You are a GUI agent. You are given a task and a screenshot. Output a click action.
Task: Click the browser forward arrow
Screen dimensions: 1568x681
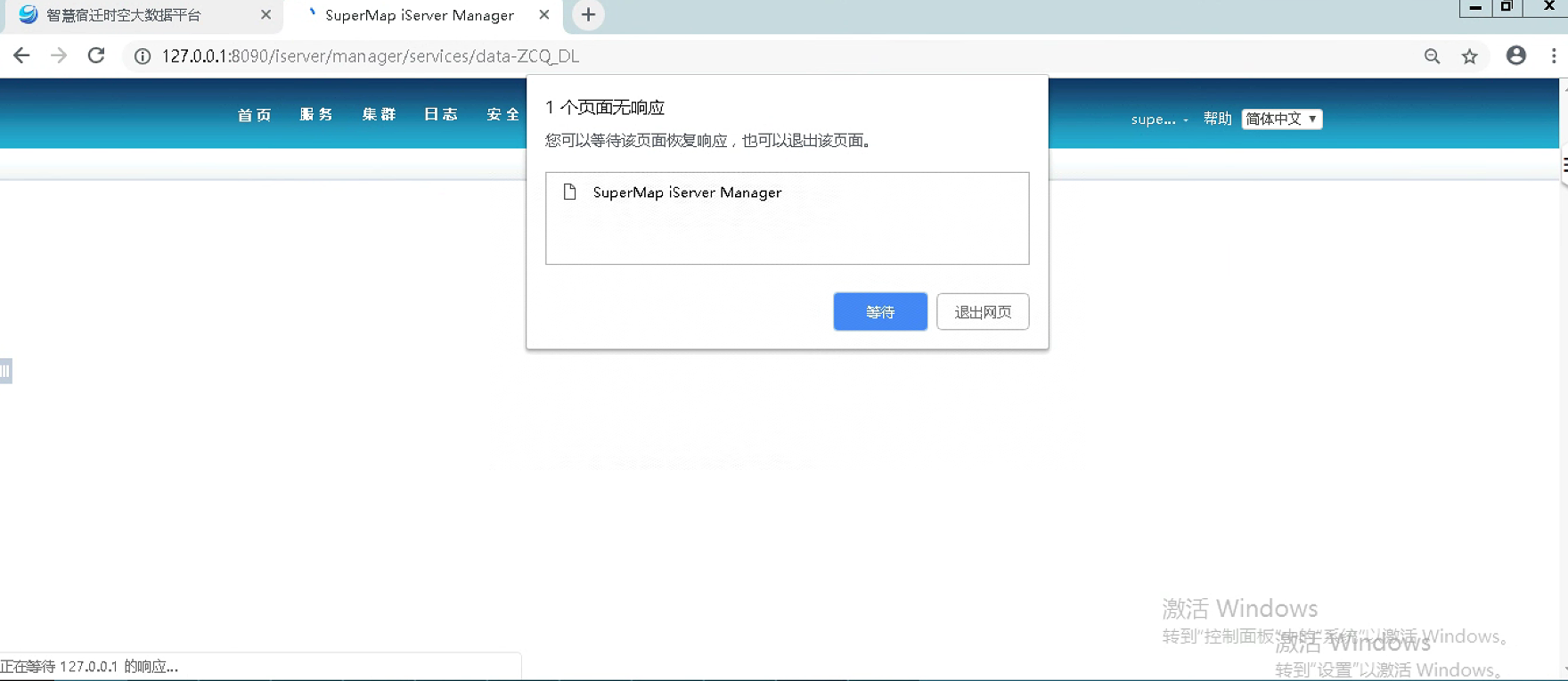59,55
